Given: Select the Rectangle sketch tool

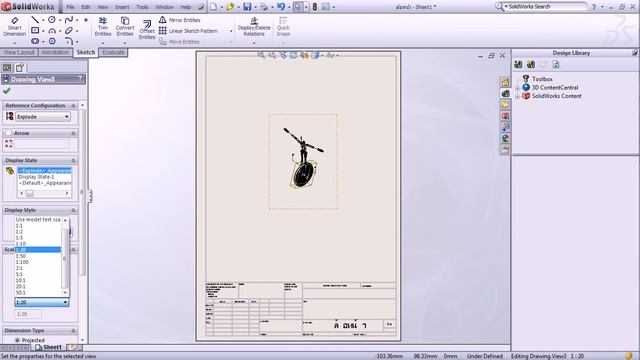Looking at the screenshot, I should click(x=35, y=31).
